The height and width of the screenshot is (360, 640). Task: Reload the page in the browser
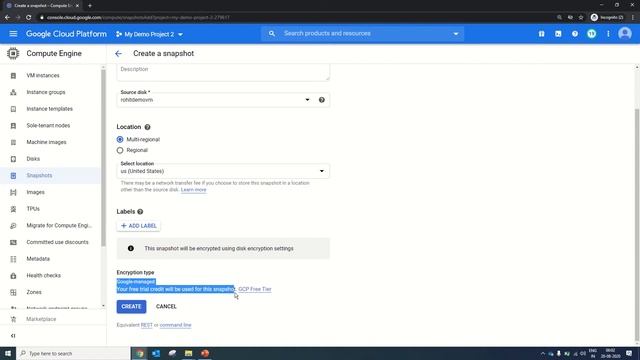(x=28, y=18)
